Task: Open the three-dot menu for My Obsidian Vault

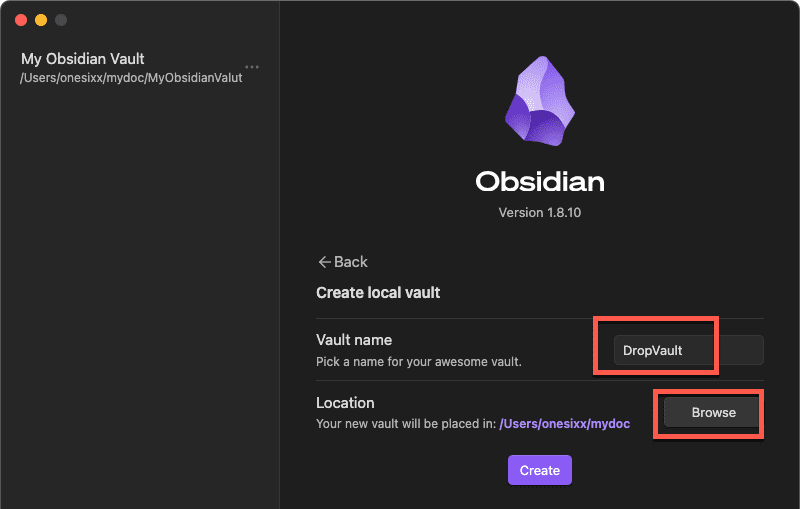Action: [x=252, y=67]
